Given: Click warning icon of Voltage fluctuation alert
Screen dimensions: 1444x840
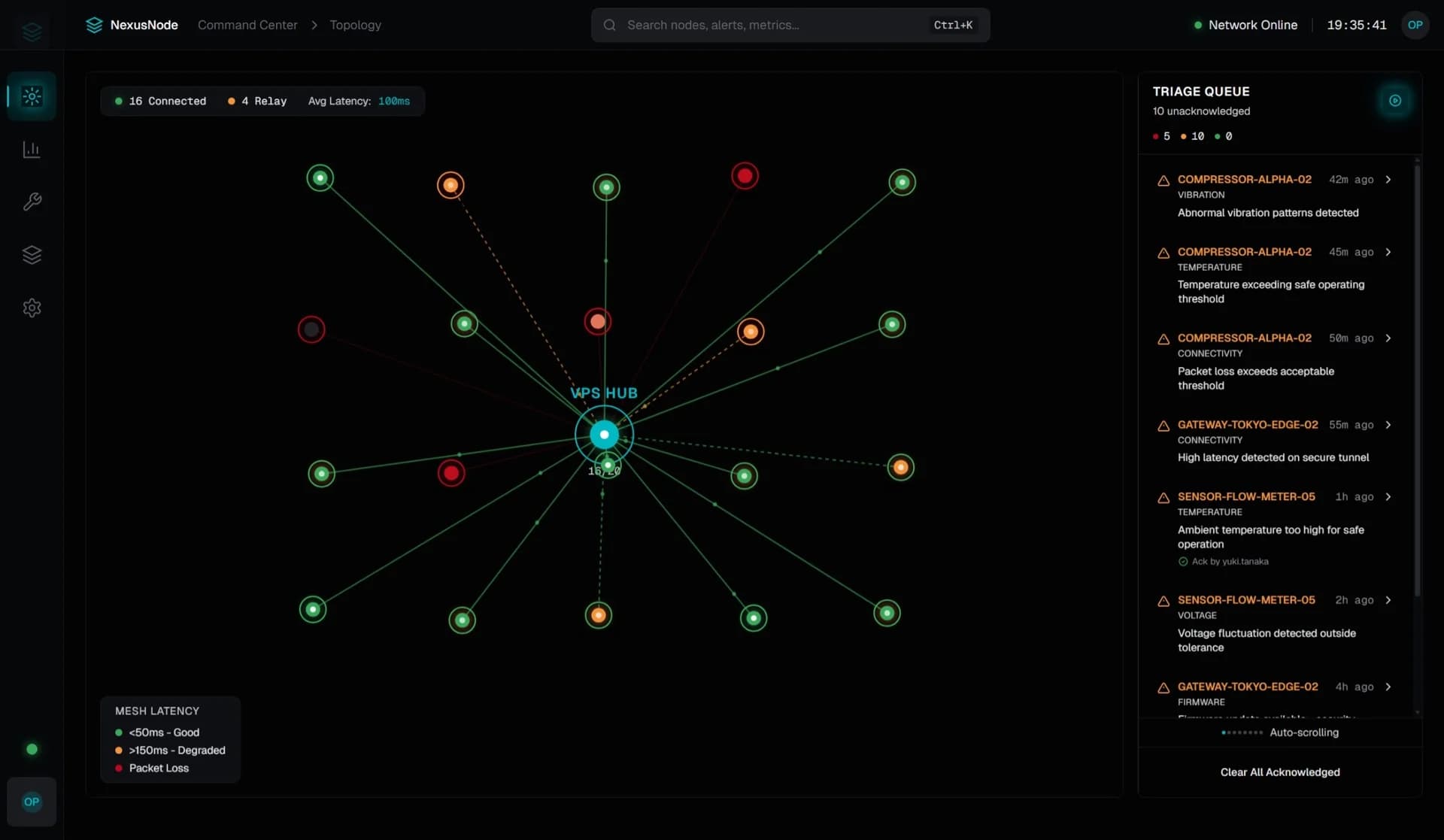Looking at the screenshot, I should 1163,601.
